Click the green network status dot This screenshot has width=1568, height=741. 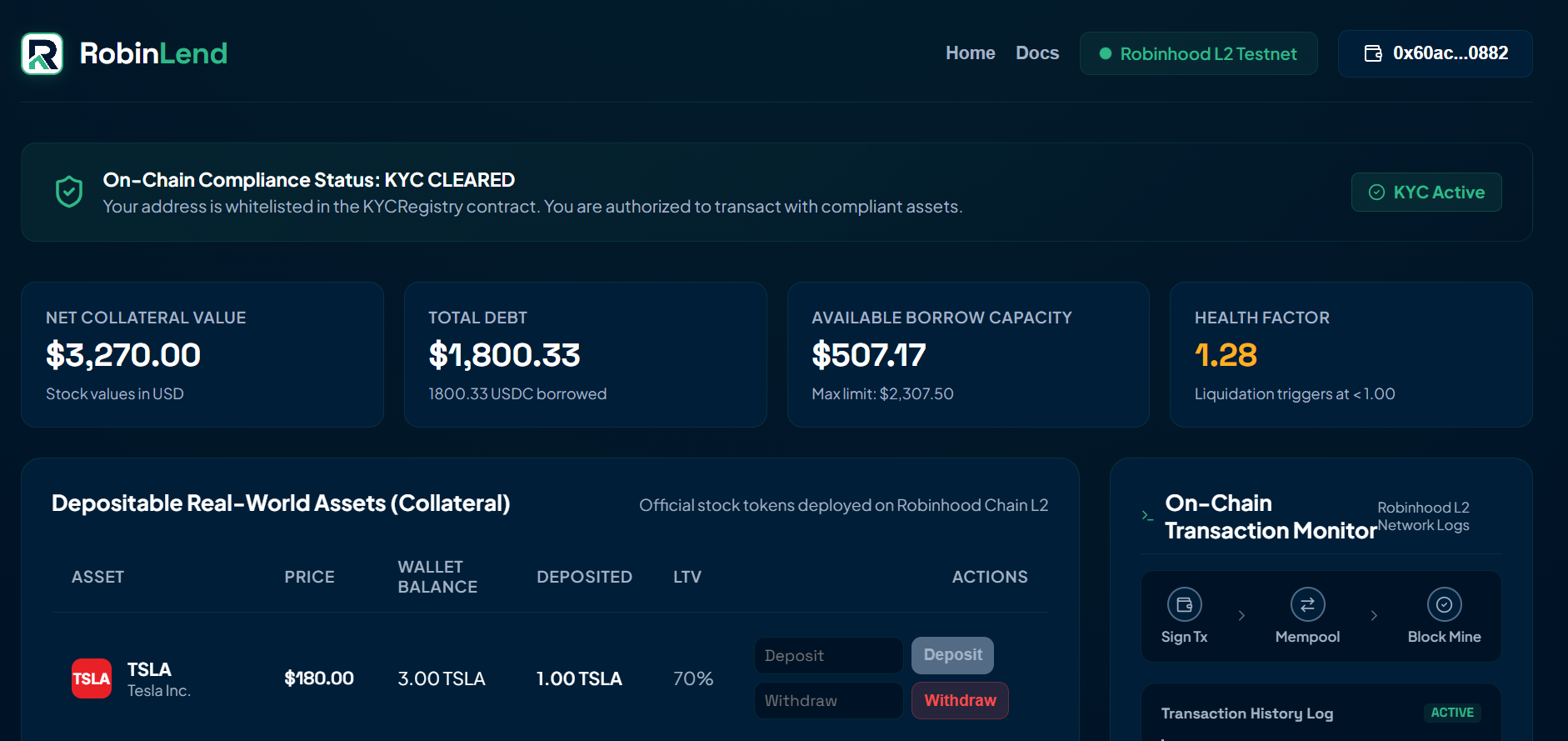[x=1106, y=53]
